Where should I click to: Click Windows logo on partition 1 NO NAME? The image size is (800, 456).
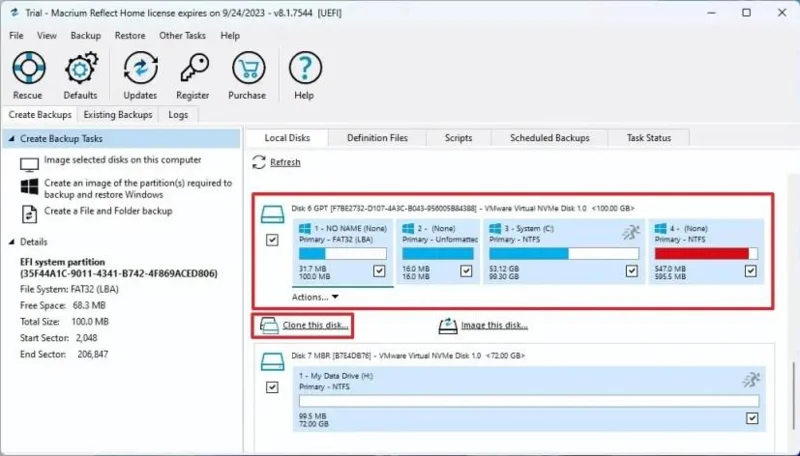pyautogui.click(x=305, y=229)
